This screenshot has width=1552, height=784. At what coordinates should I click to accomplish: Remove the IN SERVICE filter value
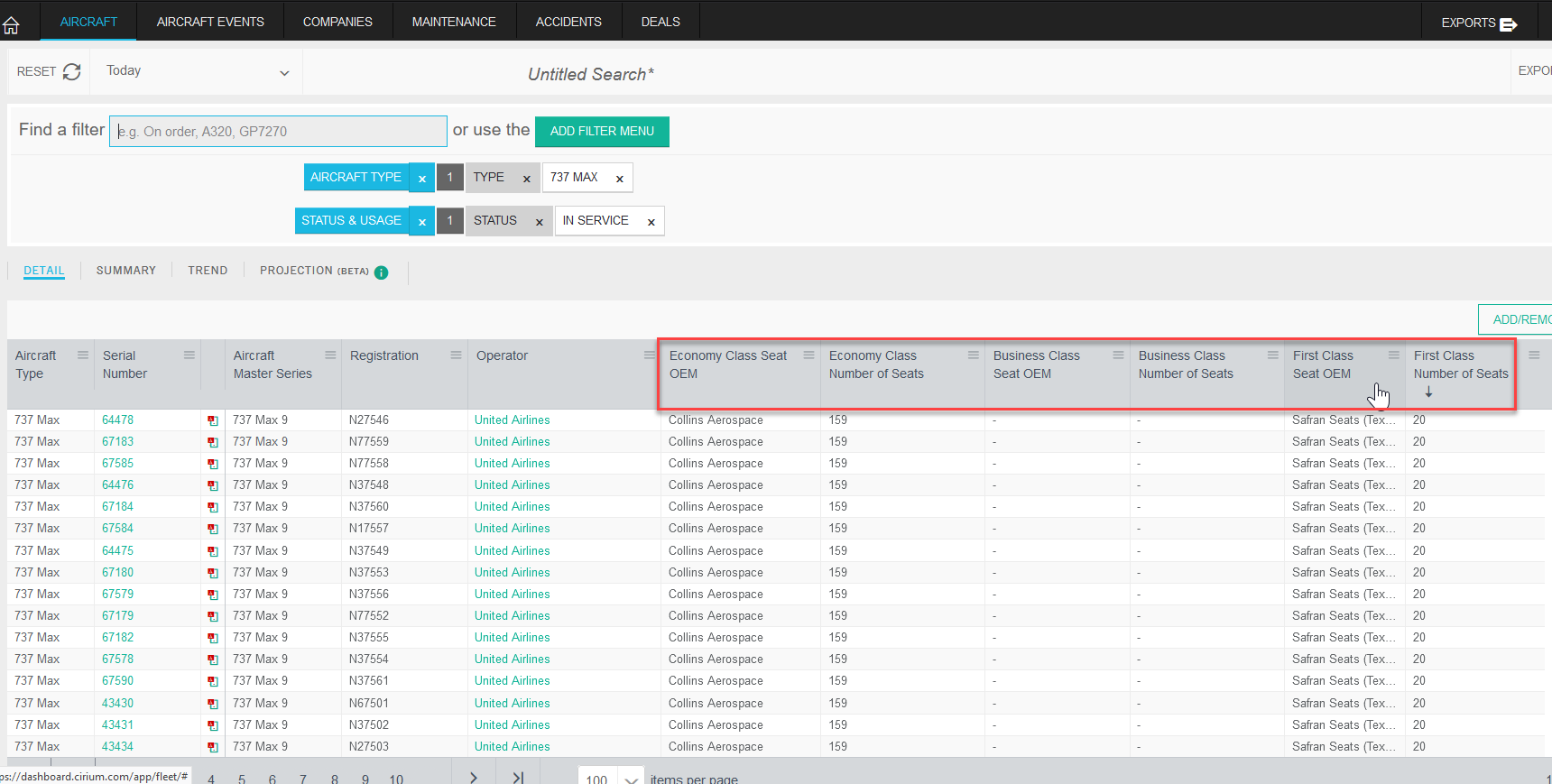tap(651, 222)
